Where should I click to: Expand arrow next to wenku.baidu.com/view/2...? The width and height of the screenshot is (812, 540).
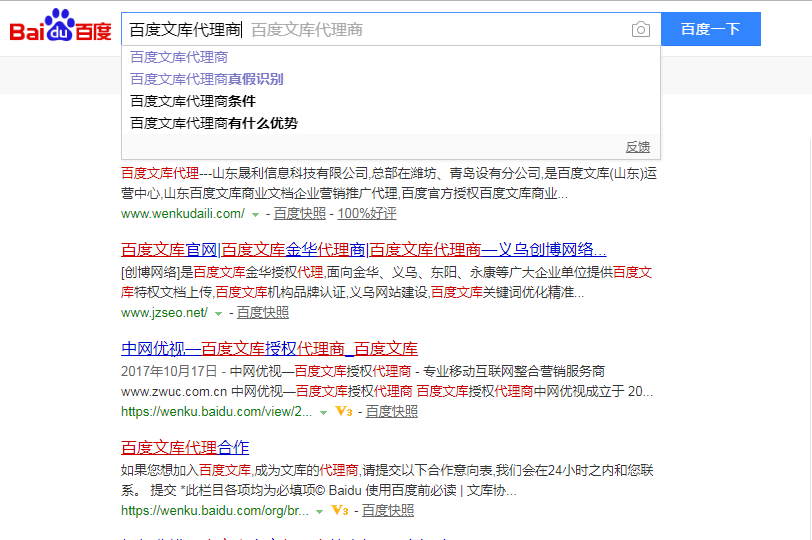[324, 413]
